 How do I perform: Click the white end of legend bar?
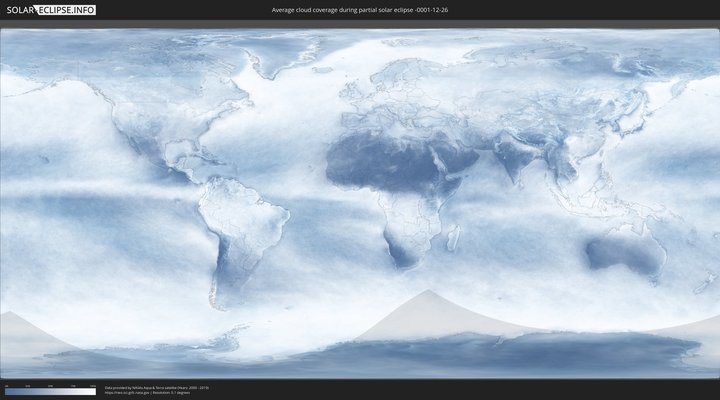pos(93,391)
